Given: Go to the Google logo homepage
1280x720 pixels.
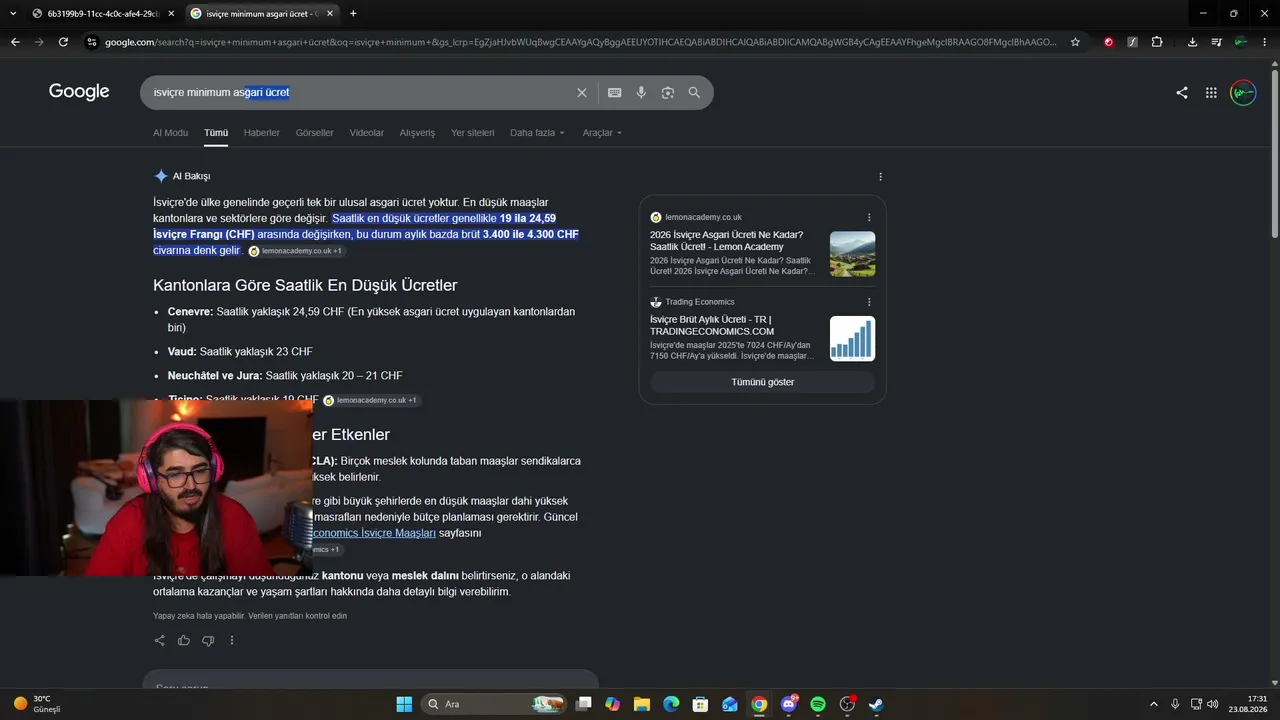Looking at the screenshot, I should tap(79, 92).
